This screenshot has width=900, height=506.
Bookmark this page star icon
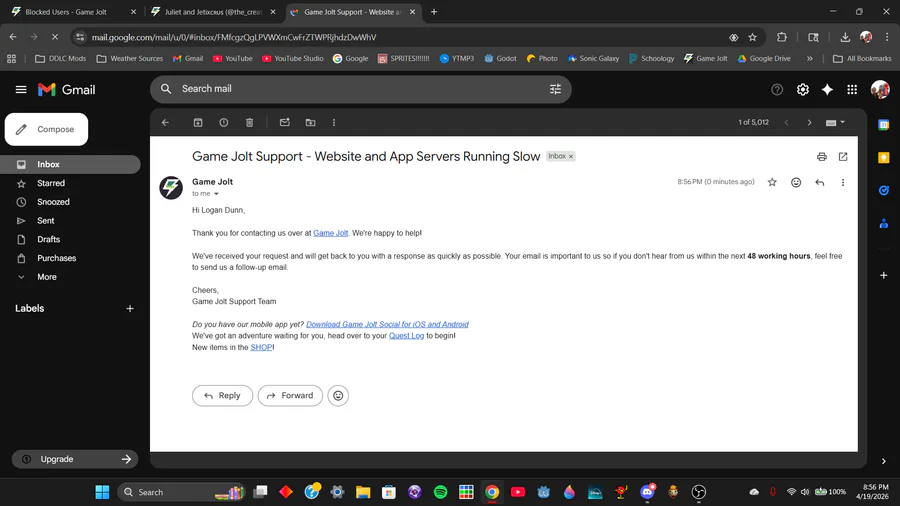click(752, 37)
